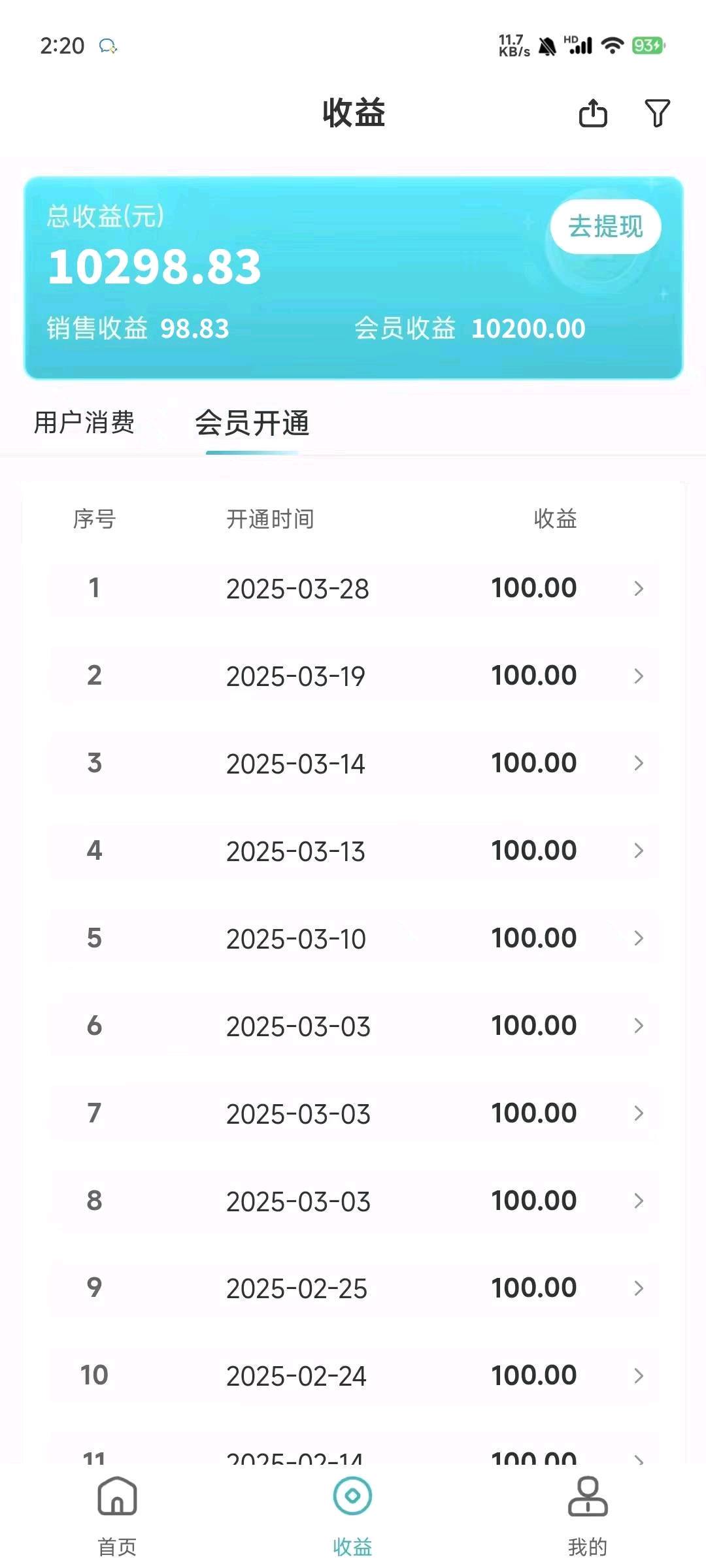
Task: Select the 会员开通 tab
Action: pyautogui.click(x=252, y=423)
